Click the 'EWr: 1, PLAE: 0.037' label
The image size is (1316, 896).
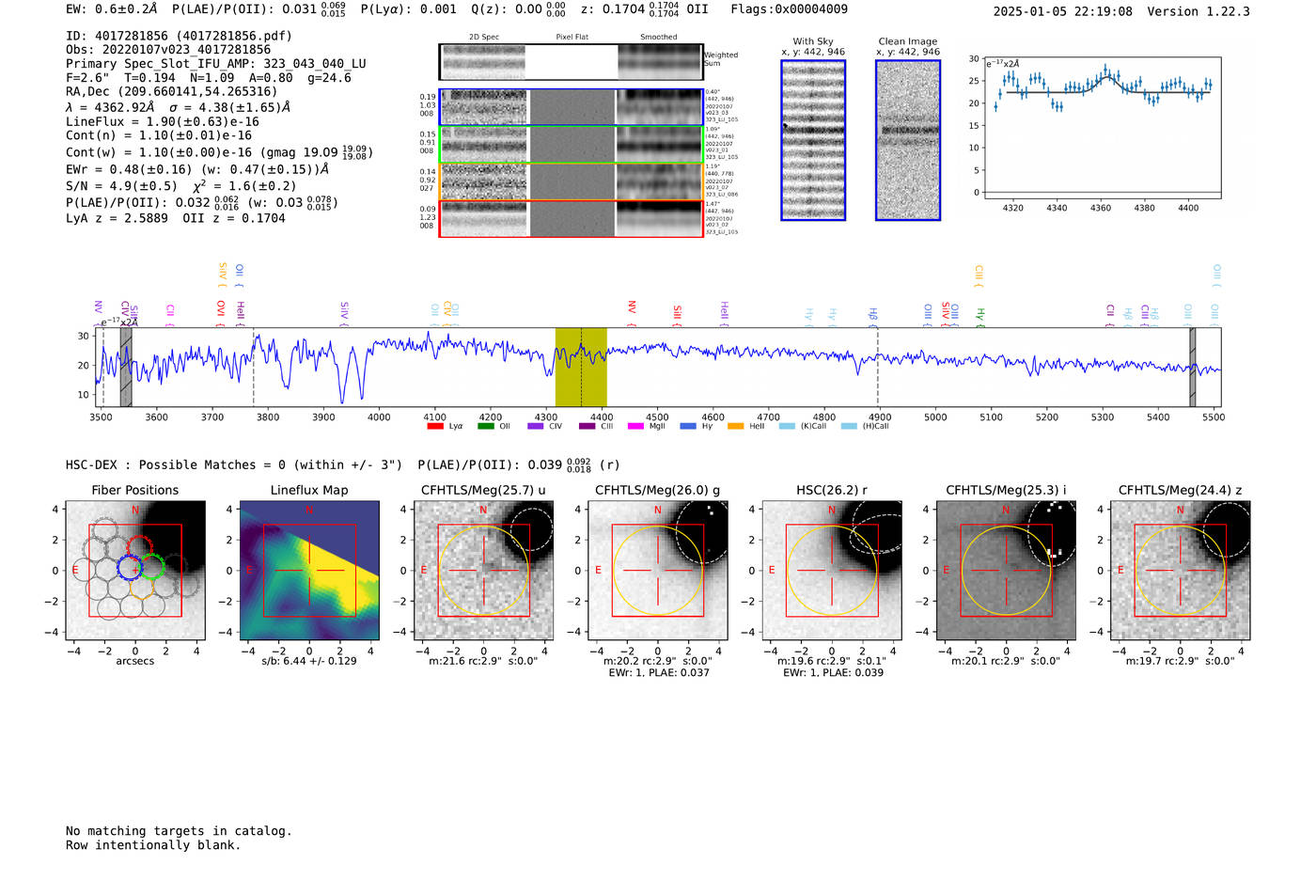659,673
